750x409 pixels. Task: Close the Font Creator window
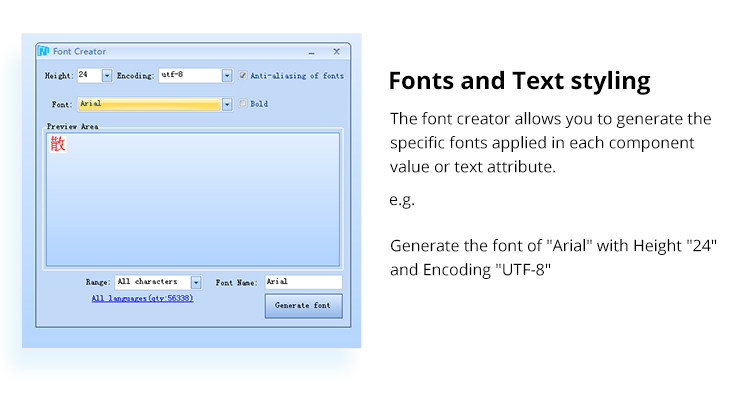click(337, 51)
